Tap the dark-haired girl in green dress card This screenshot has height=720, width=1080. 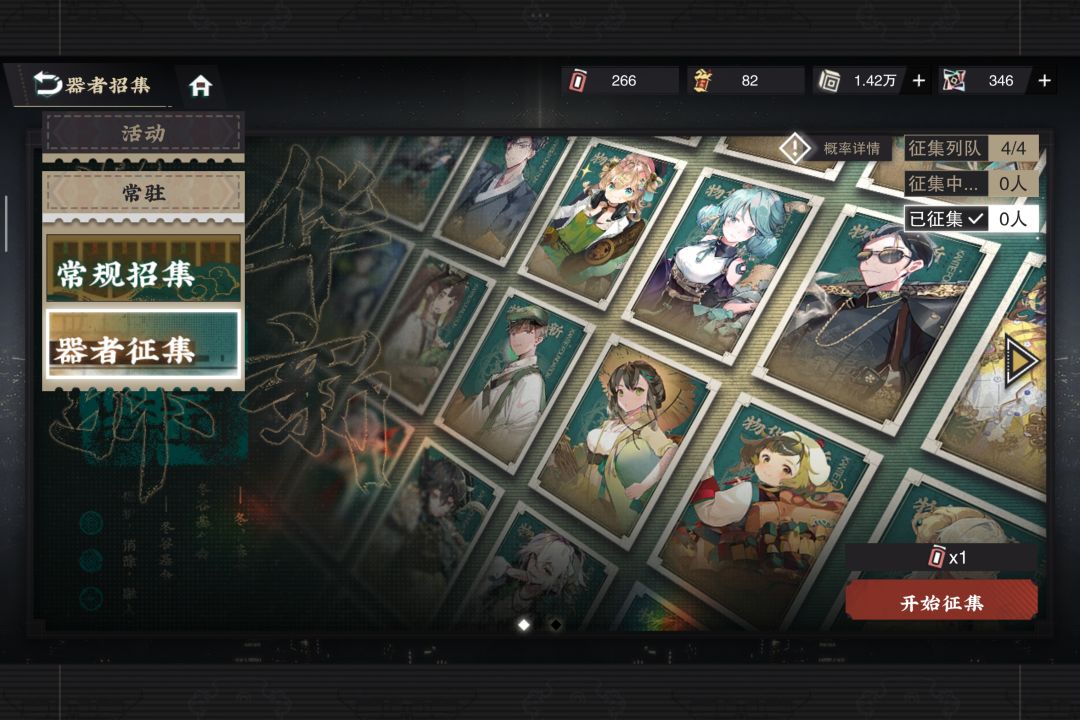(626, 441)
